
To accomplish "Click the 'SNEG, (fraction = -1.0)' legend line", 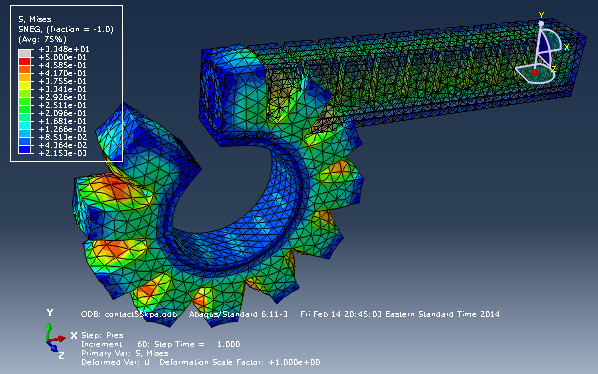I will [66, 29].
